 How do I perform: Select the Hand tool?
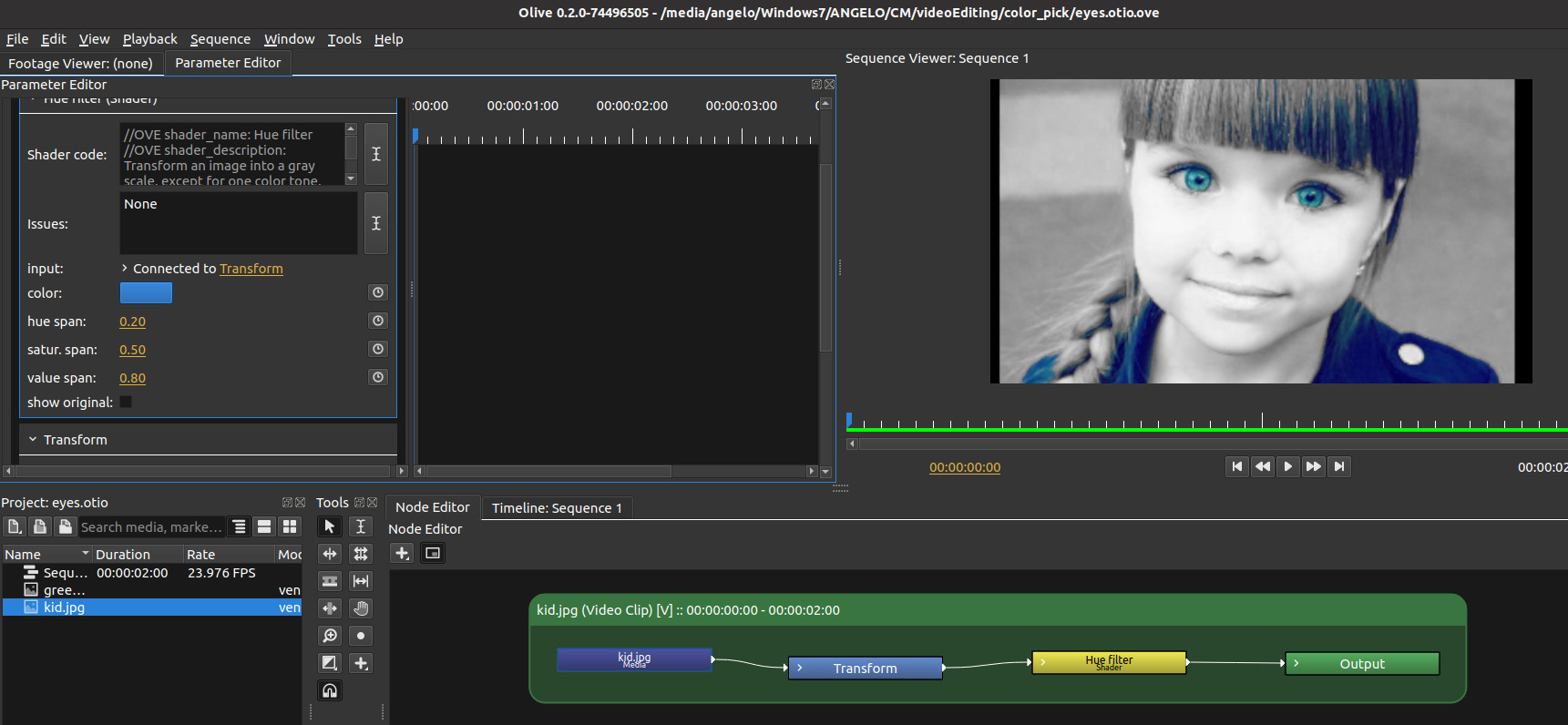pyautogui.click(x=361, y=608)
